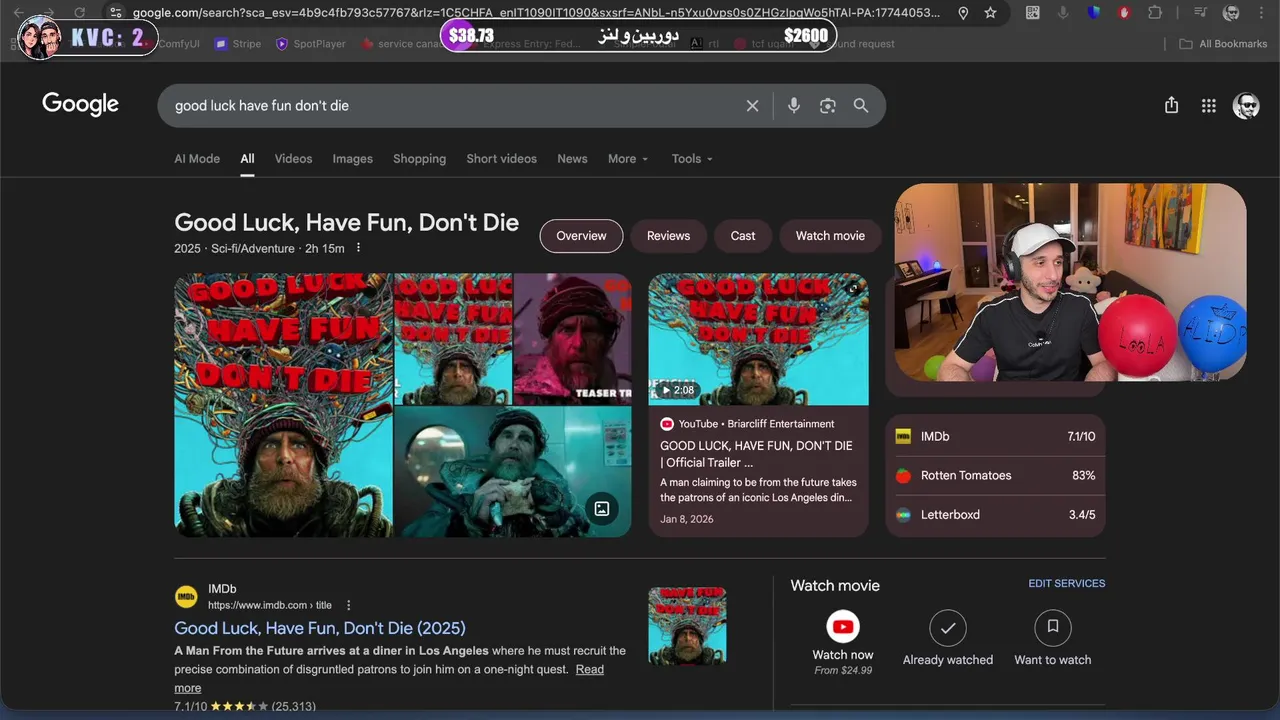1280x720 pixels.
Task: Click the IMDb favicon of the first result
Action: 186,597
